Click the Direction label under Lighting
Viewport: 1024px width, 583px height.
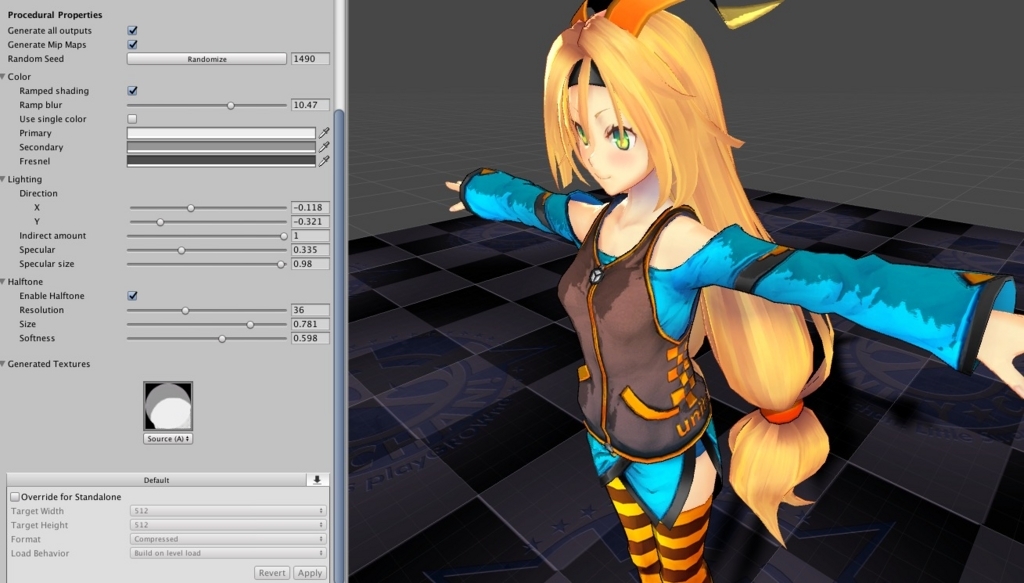39,193
